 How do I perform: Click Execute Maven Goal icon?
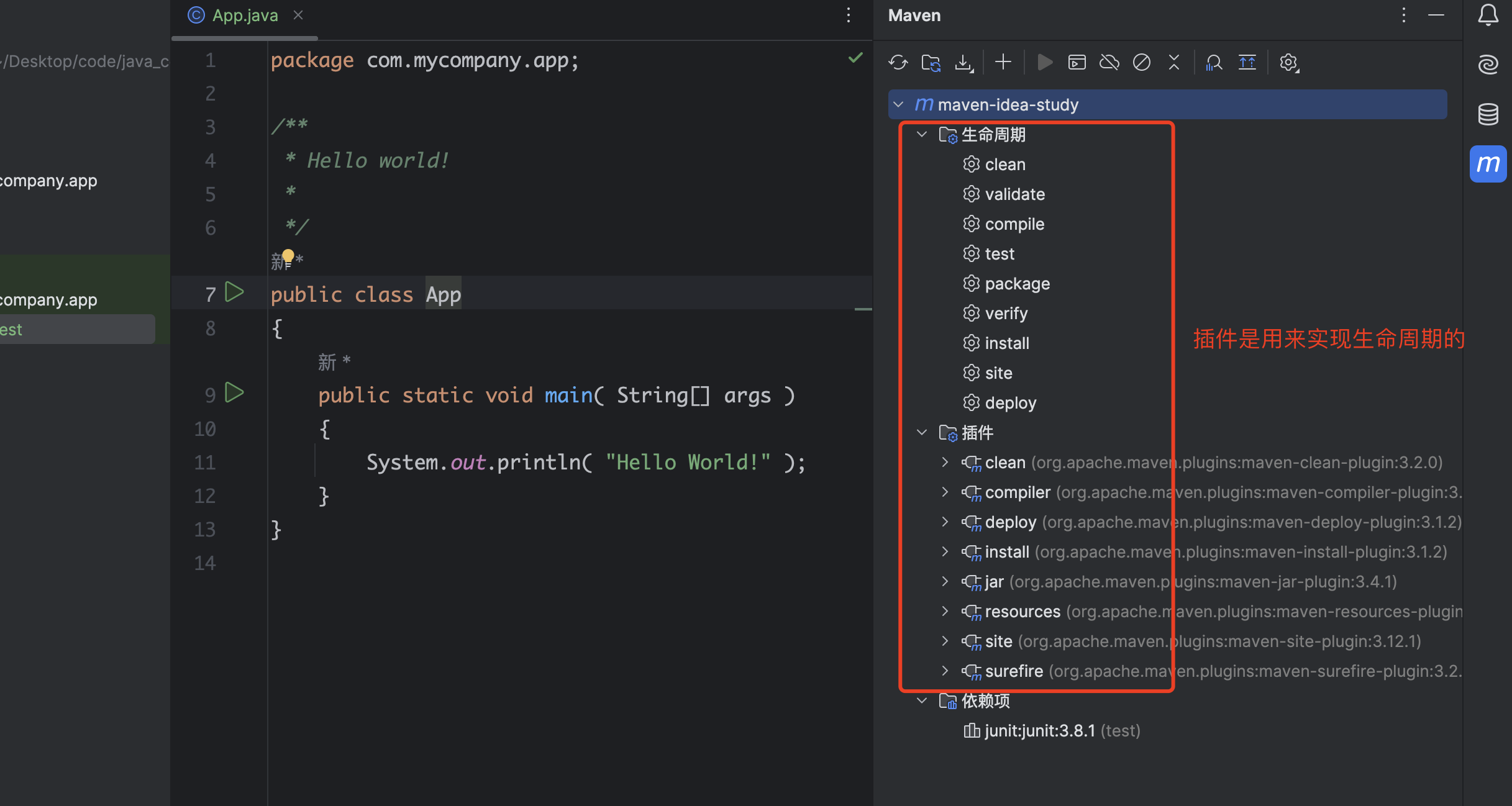pyautogui.click(x=1077, y=63)
